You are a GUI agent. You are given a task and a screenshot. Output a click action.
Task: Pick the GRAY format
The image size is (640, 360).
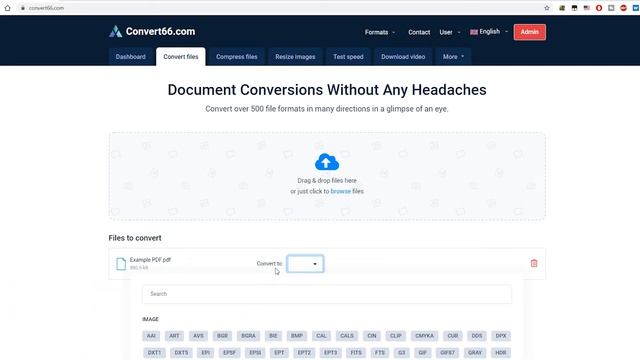point(475,352)
